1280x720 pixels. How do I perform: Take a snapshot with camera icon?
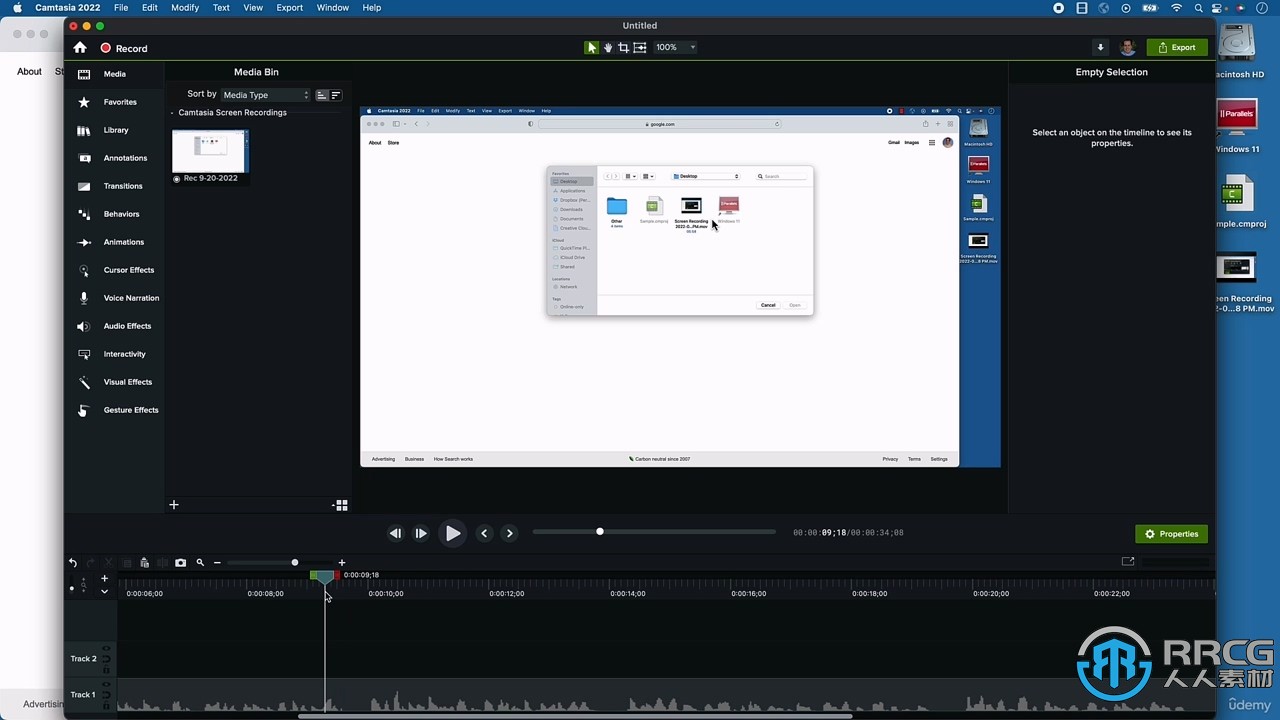point(181,563)
